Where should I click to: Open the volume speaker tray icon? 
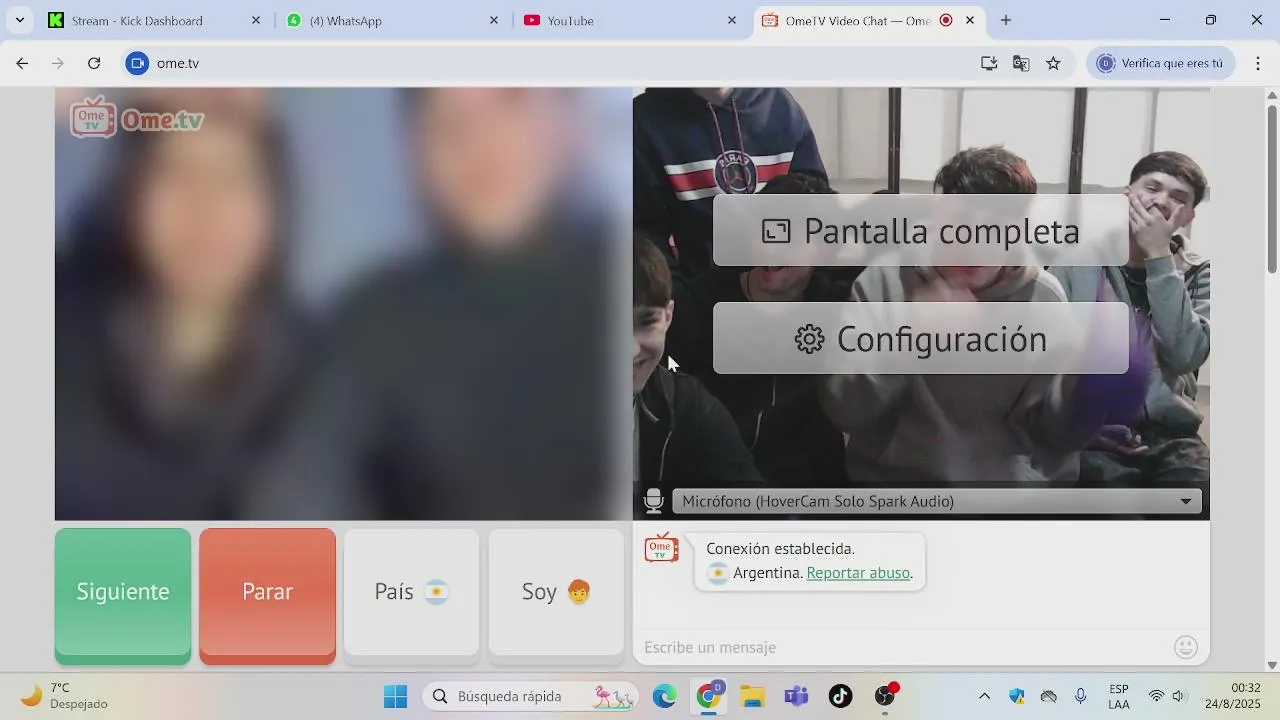point(1178,696)
